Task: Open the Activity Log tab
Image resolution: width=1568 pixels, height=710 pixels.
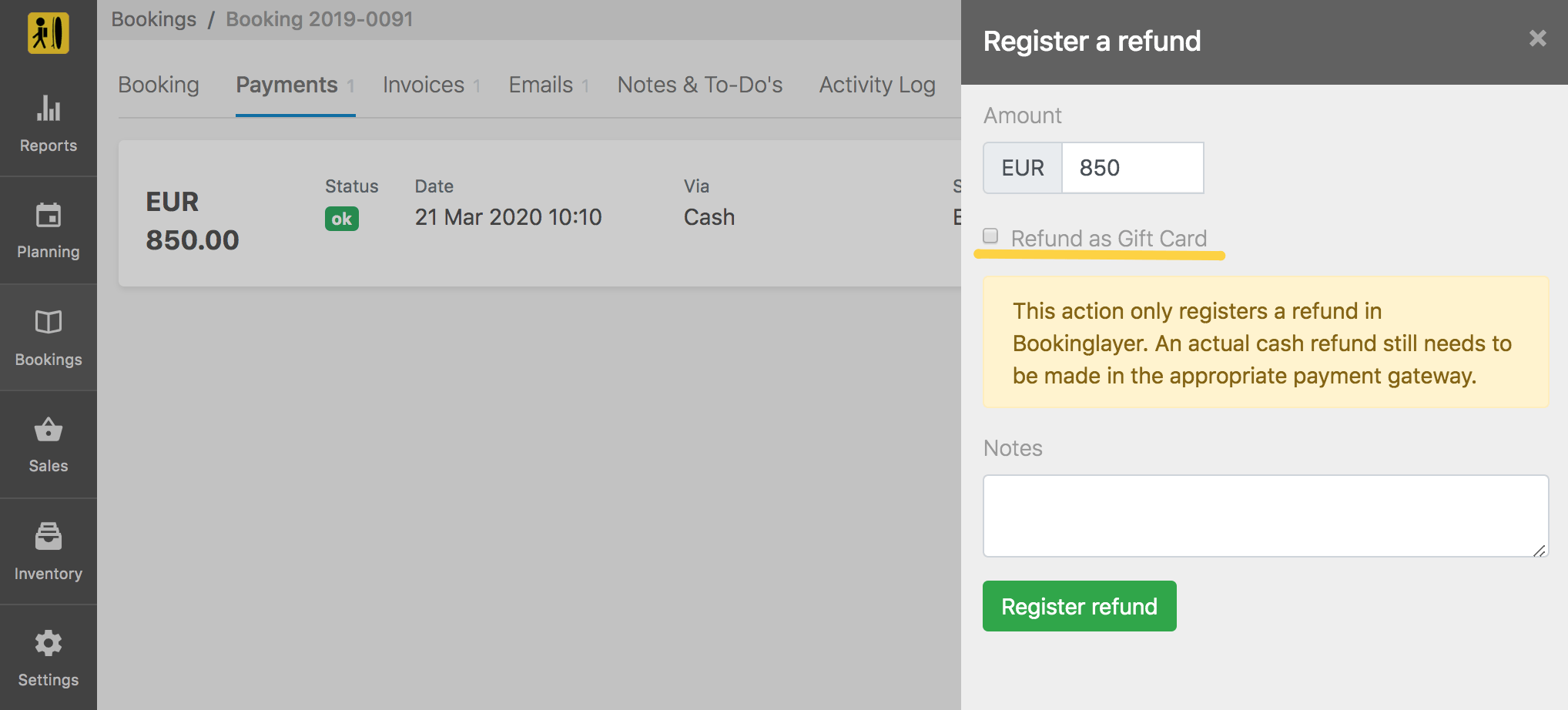Action: click(x=877, y=85)
